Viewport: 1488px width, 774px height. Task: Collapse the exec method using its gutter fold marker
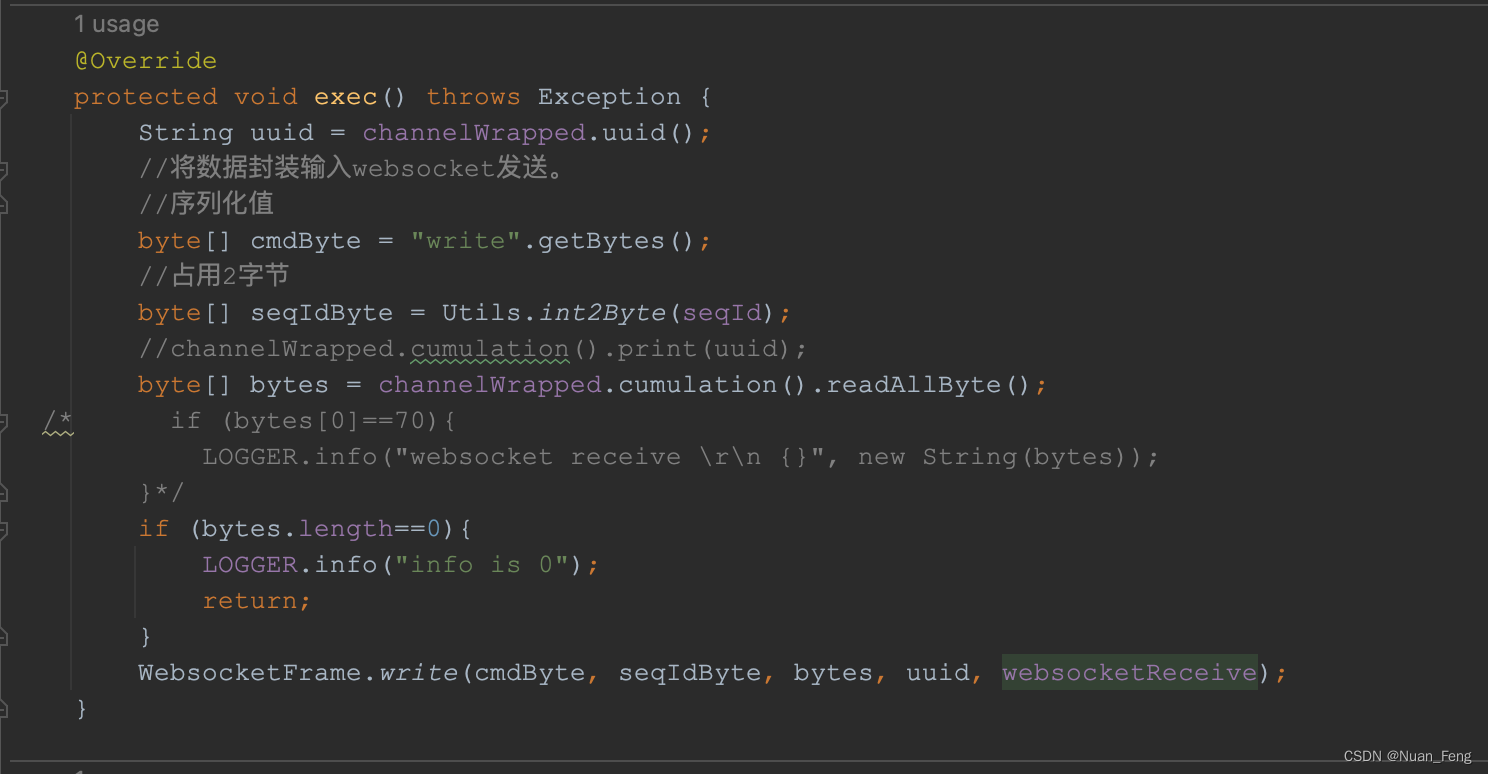pos(4,97)
